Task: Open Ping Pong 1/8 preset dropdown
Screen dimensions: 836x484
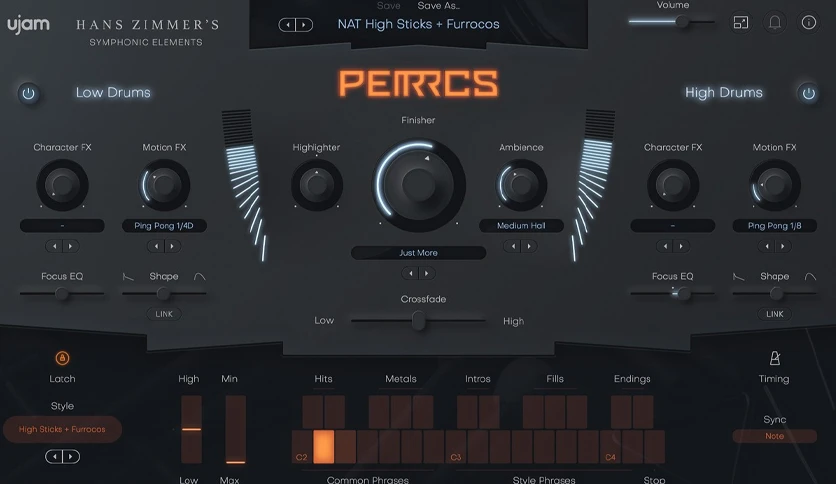Action: [775, 225]
